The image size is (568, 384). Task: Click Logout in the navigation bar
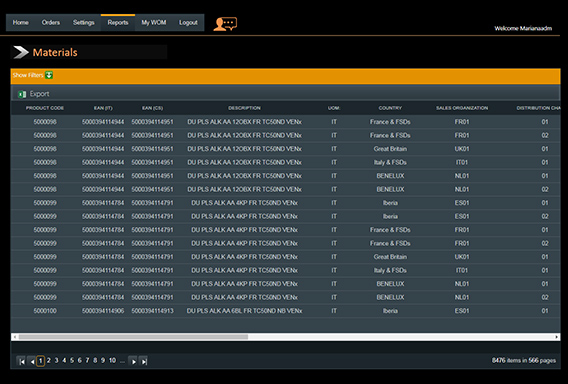pos(188,22)
